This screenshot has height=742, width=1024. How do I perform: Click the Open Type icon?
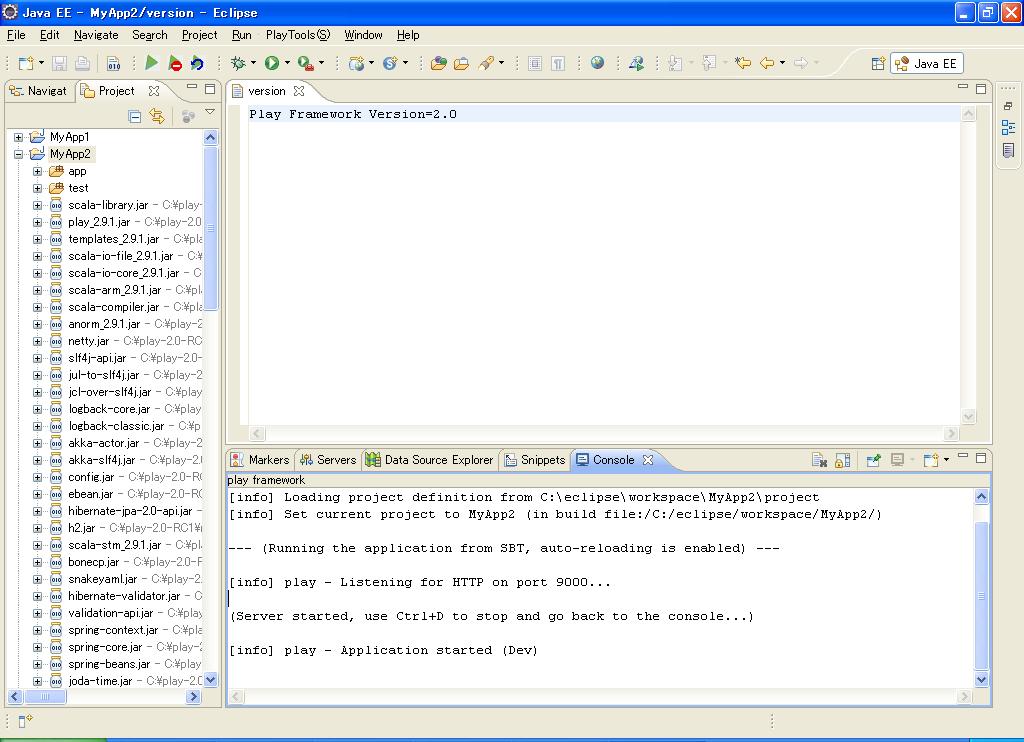click(x=439, y=63)
